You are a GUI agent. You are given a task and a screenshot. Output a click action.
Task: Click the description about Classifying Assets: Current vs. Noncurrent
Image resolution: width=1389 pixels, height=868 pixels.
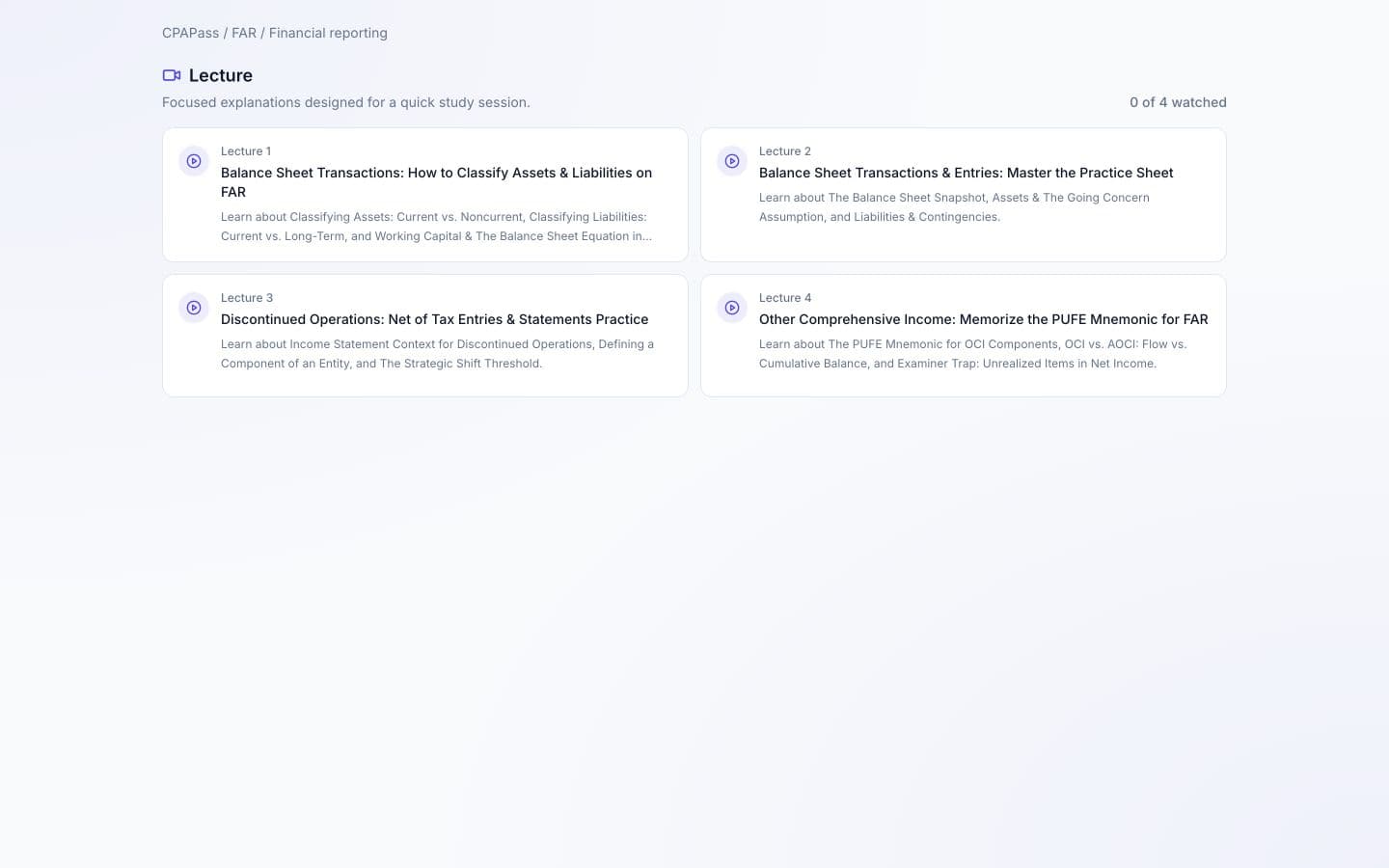click(436, 227)
